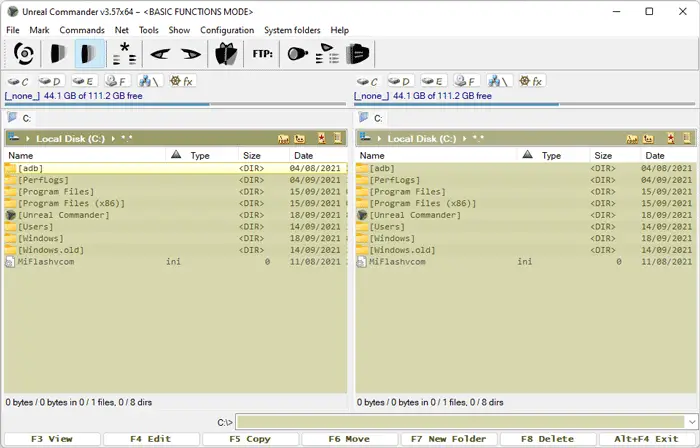Click the F4 Edit button

click(x=151, y=439)
